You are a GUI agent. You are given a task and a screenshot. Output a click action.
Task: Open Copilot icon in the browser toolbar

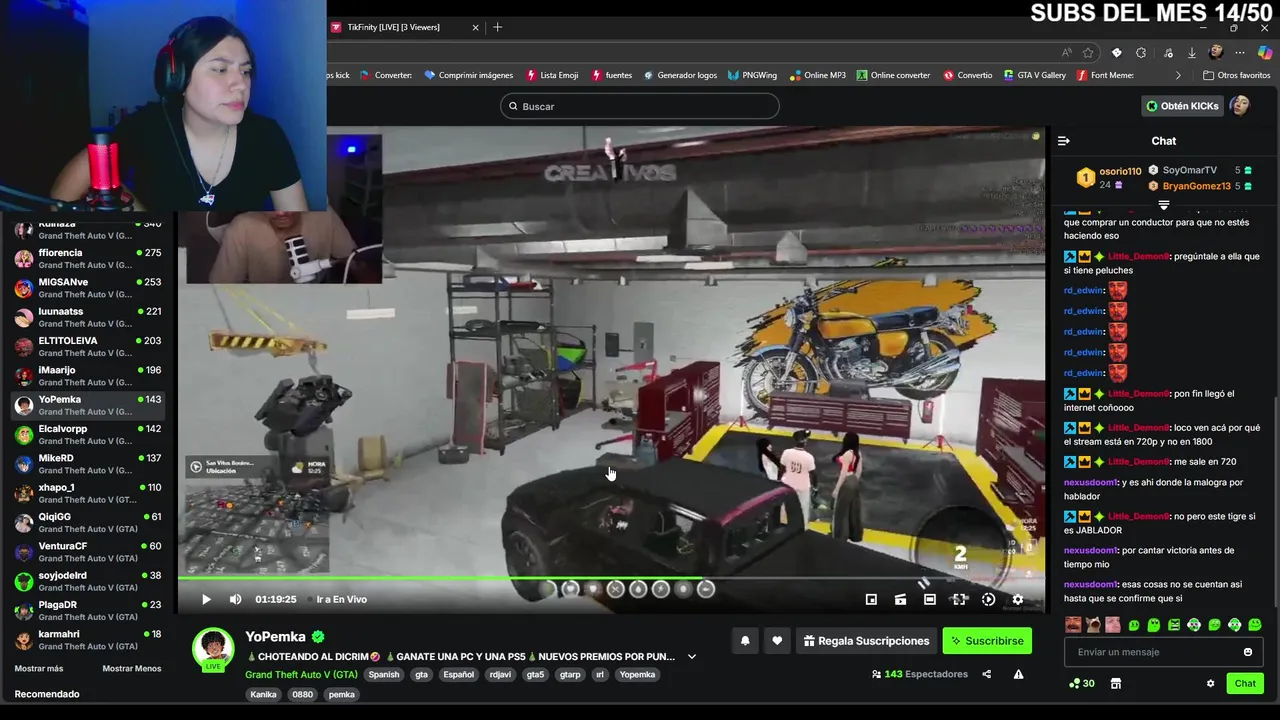point(1264,53)
